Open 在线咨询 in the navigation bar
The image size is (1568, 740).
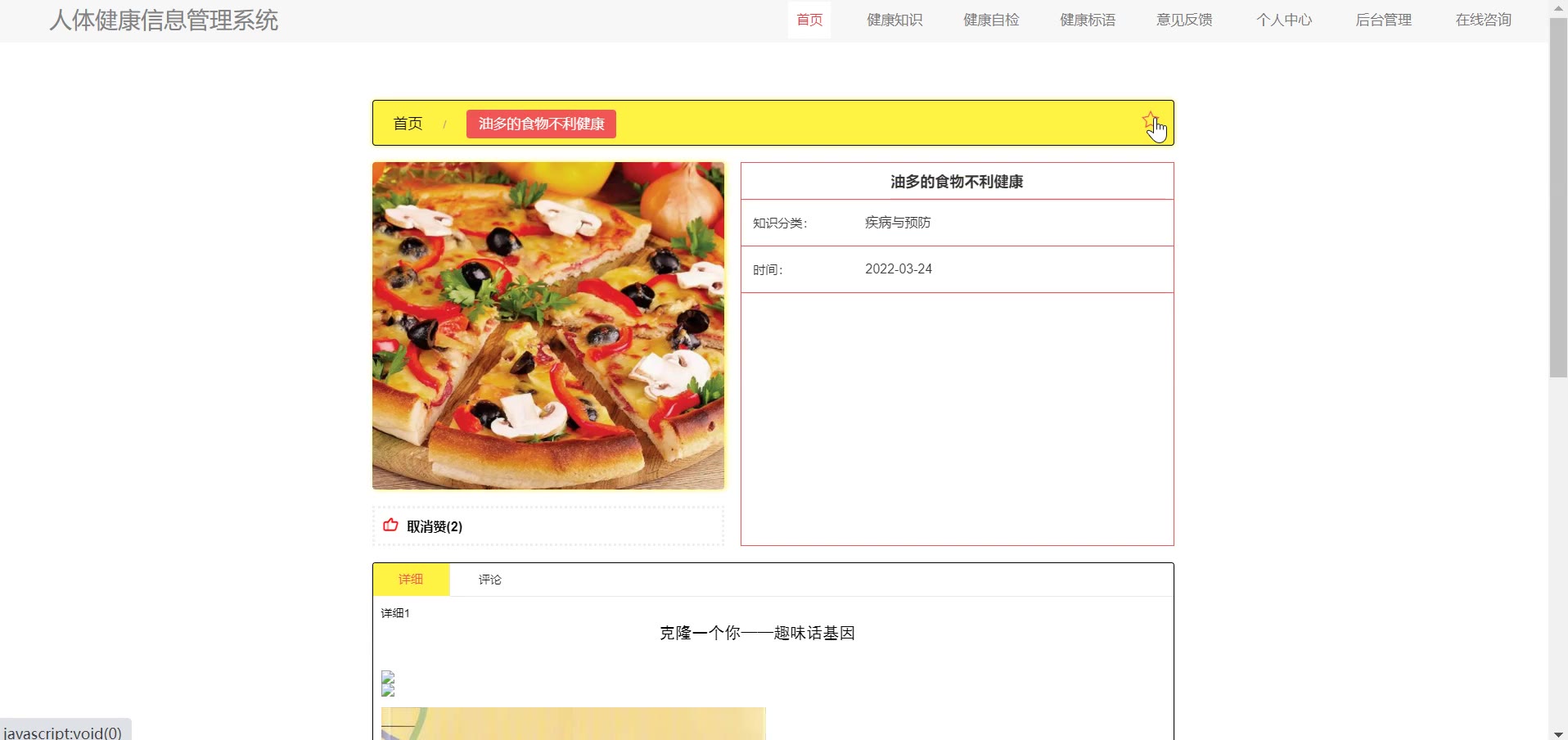tap(1484, 20)
